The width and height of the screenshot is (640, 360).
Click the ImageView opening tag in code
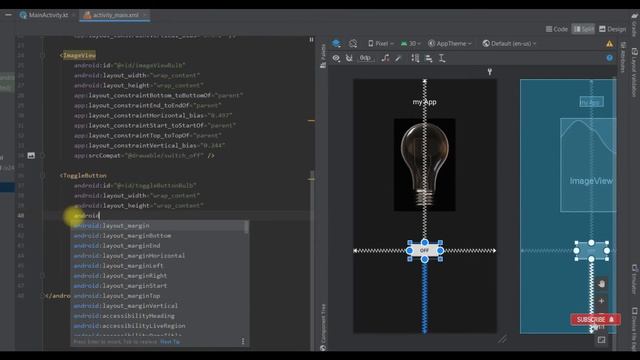(x=78, y=55)
